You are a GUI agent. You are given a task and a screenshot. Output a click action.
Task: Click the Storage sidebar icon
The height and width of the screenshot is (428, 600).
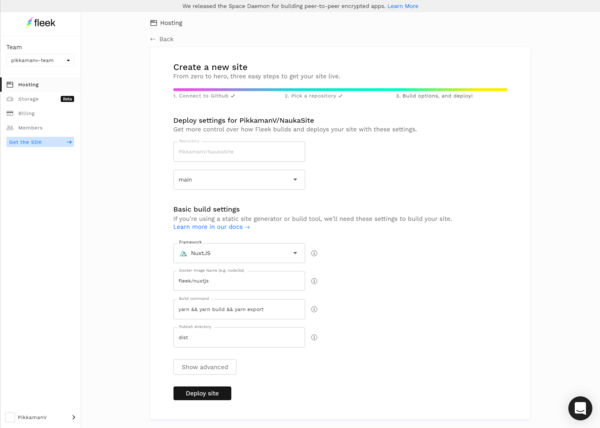pyautogui.click(x=10, y=99)
